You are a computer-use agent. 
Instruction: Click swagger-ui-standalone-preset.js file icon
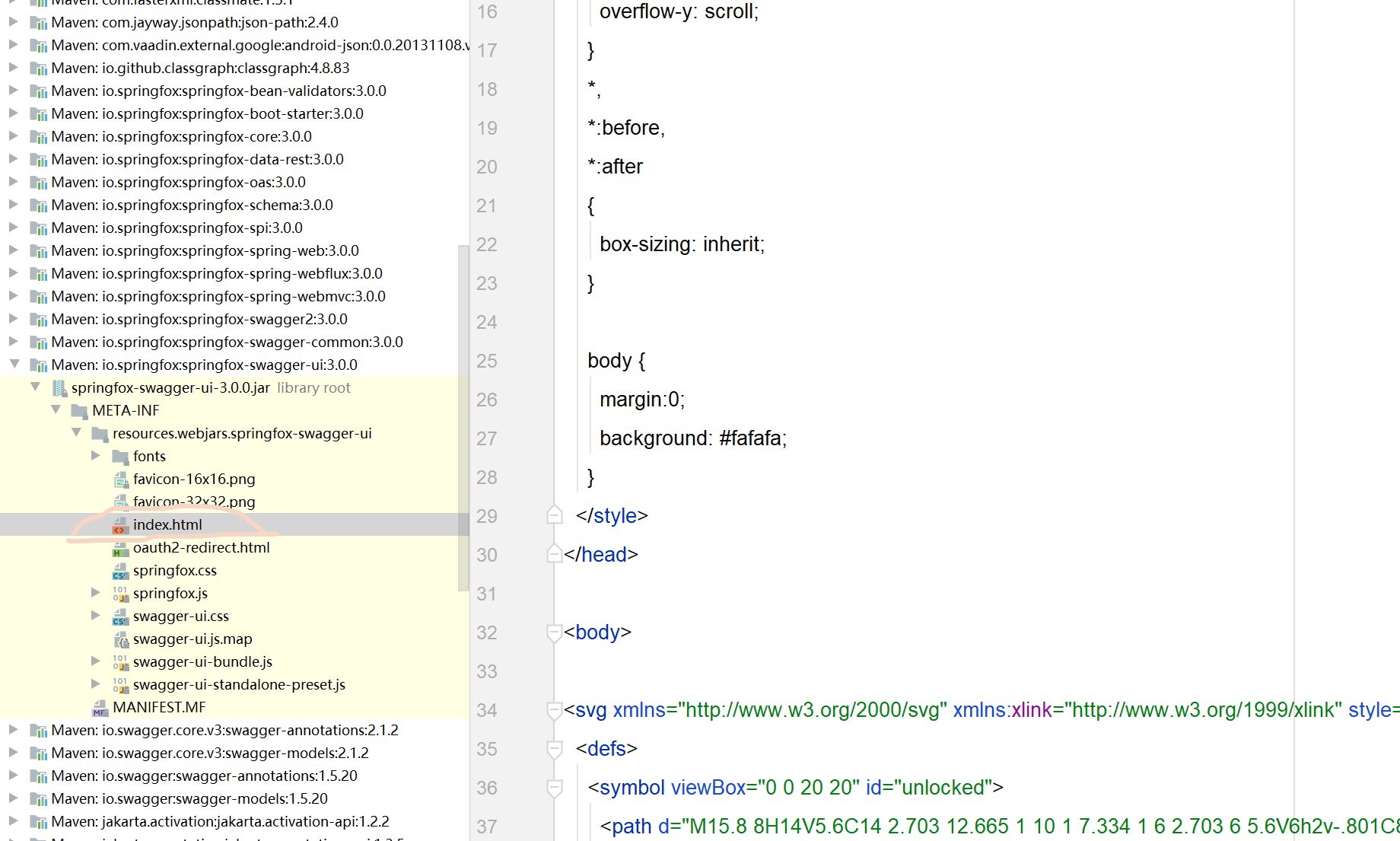click(x=120, y=685)
